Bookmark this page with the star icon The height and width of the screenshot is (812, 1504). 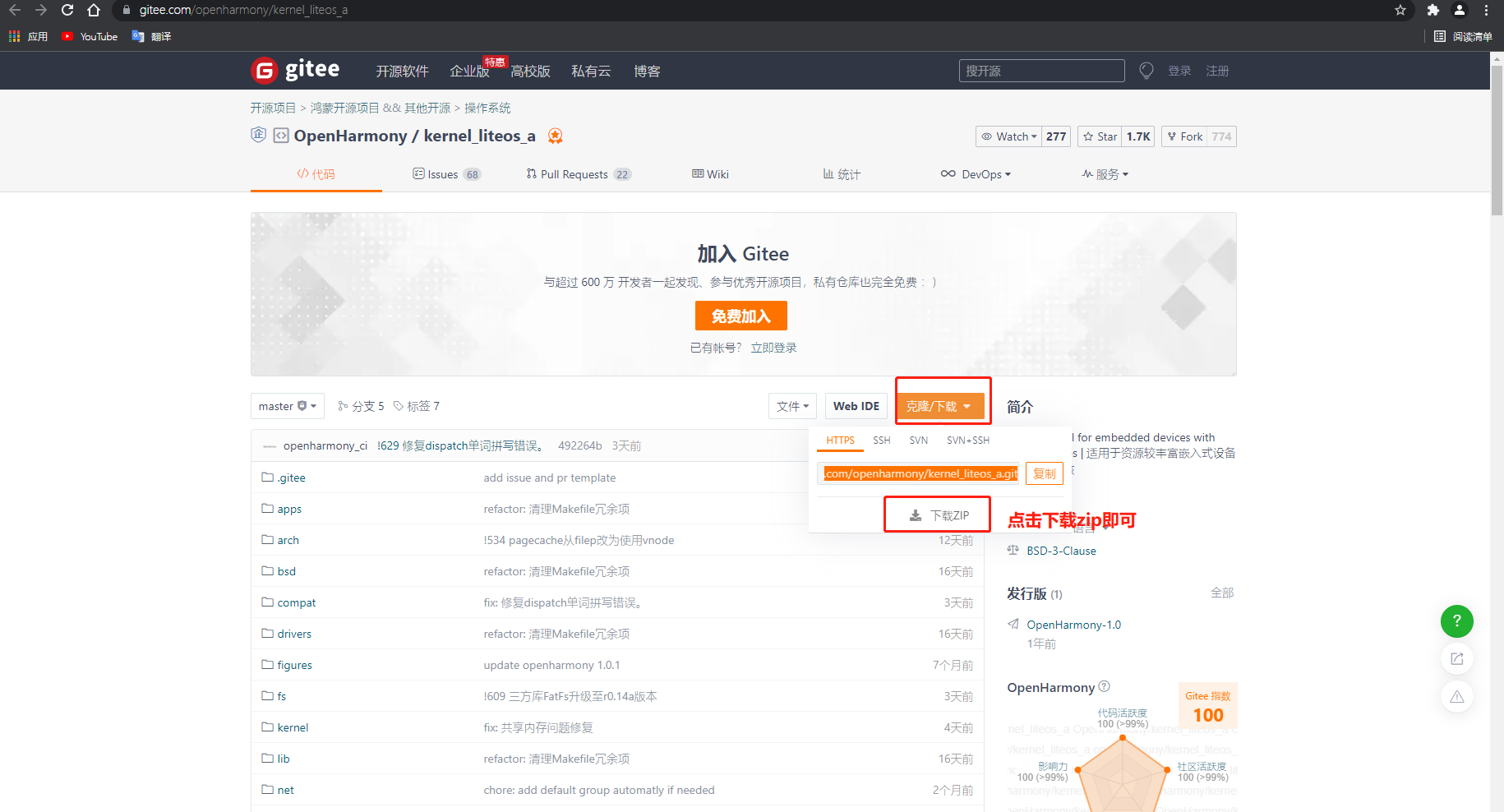click(x=1400, y=10)
